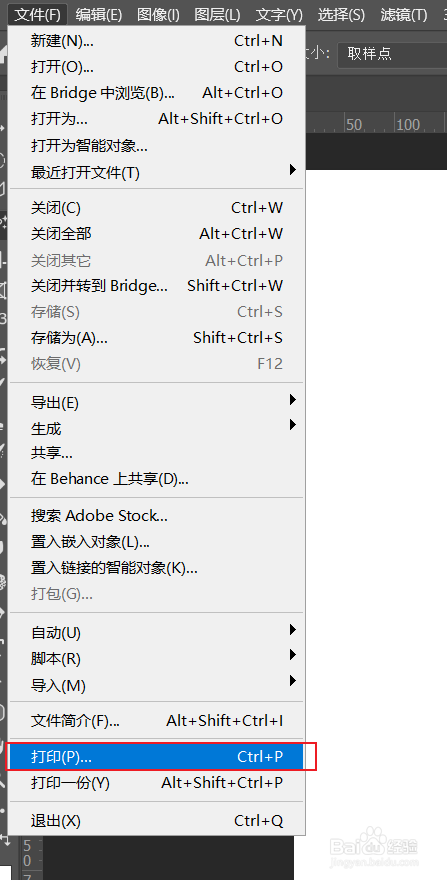Select the 打印(P)... menu entry
The width and height of the screenshot is (447, 880).
156,757
